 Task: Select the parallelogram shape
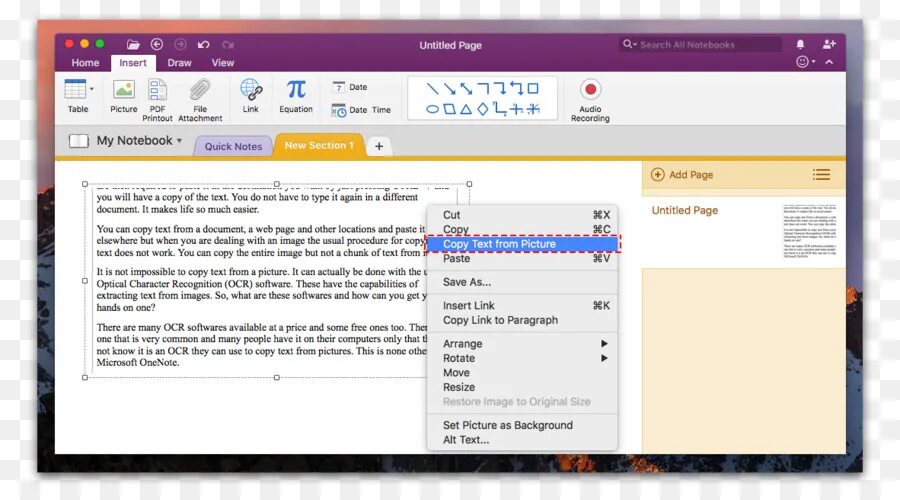point(449,108)
